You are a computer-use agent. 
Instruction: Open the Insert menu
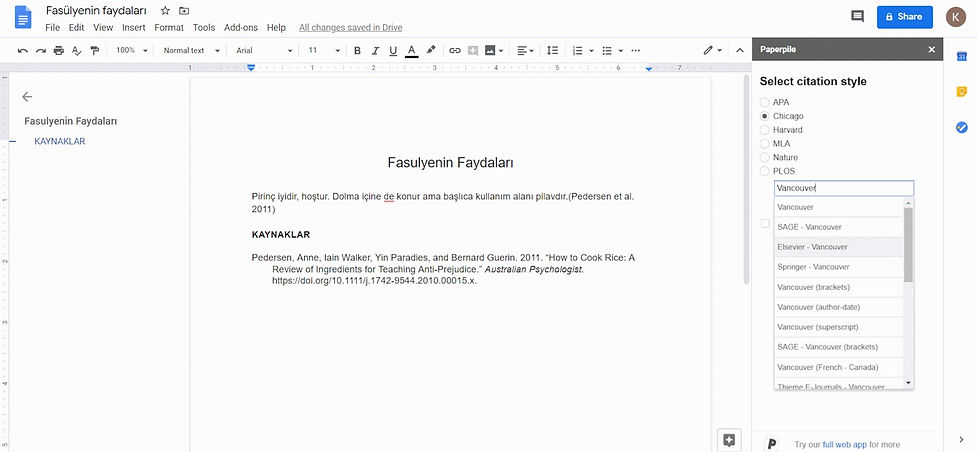click(133, 27)
